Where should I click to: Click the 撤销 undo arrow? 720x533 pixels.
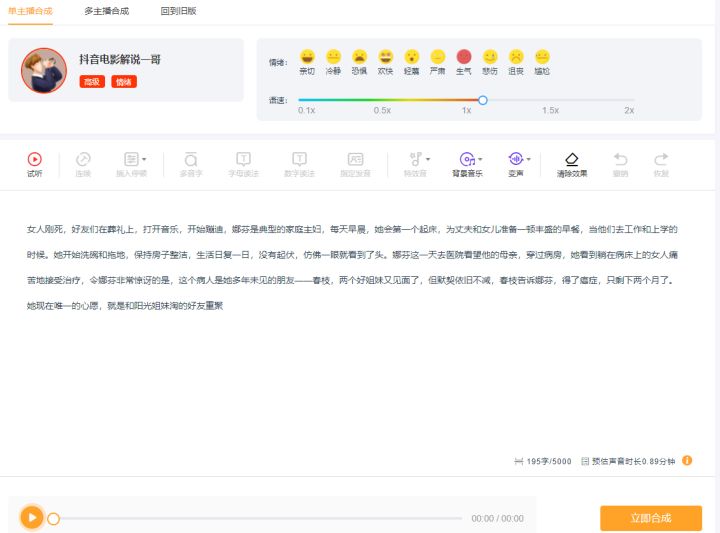coord(620,159)
